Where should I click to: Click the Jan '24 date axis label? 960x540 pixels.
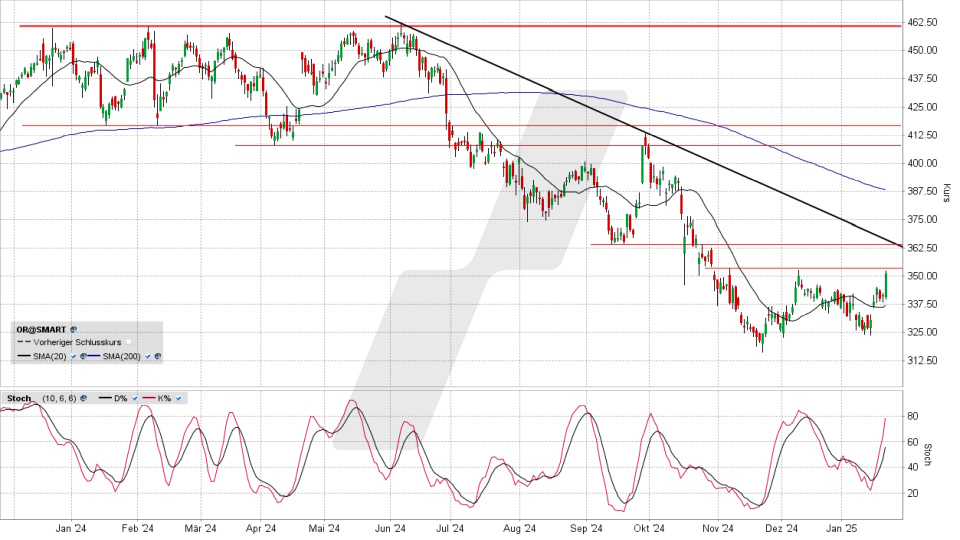70,528
